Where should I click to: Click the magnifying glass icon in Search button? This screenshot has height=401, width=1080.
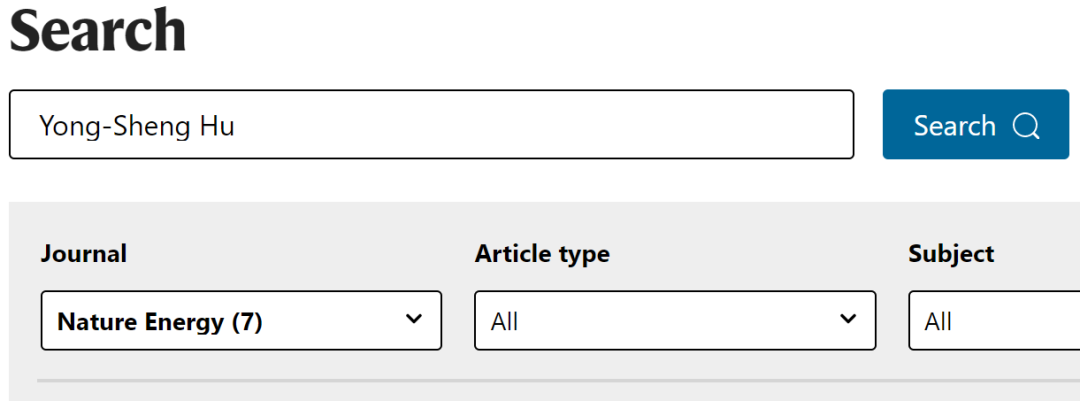1026,126
